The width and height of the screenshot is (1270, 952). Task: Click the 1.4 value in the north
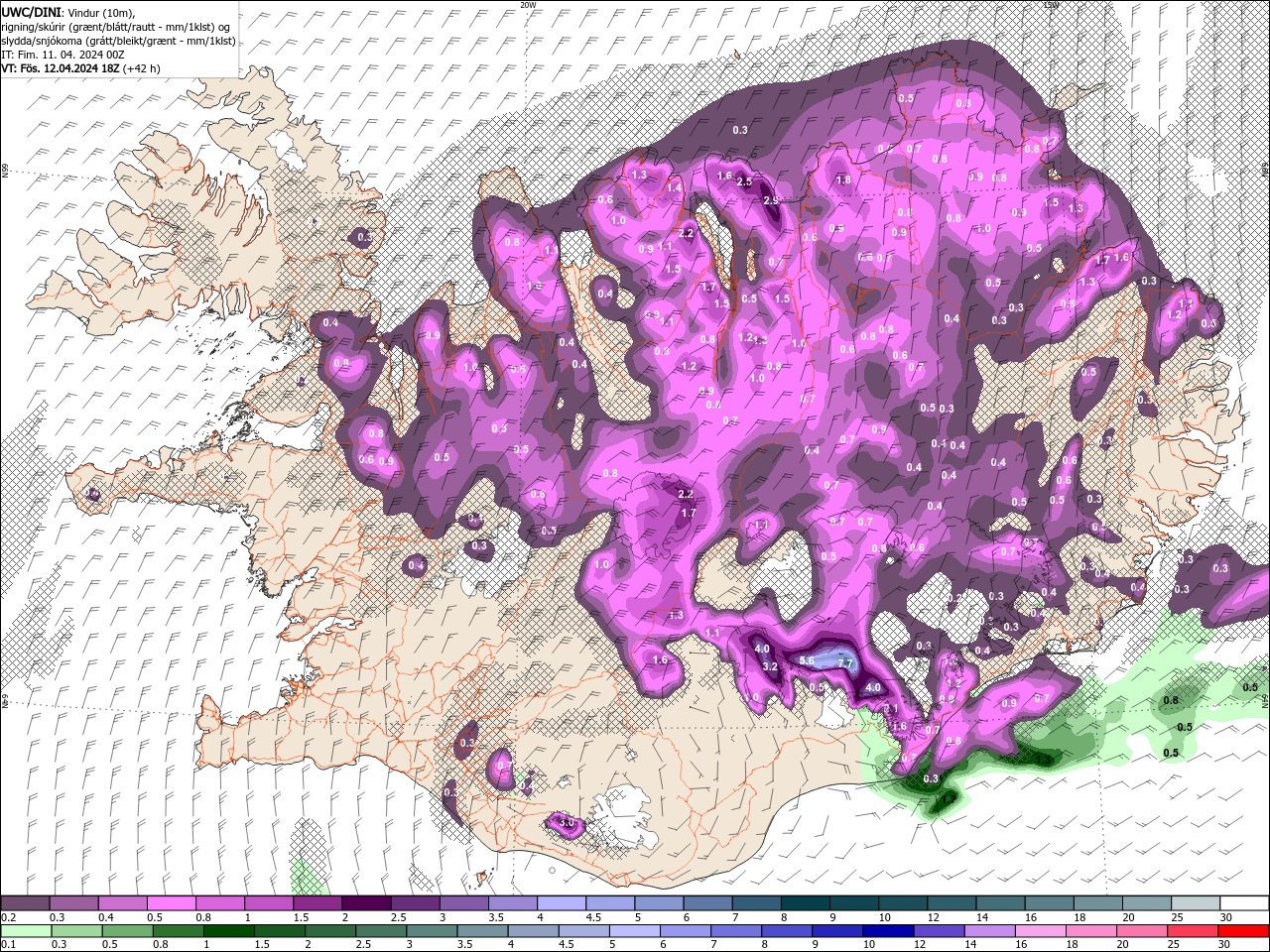(x=674, y=187)
